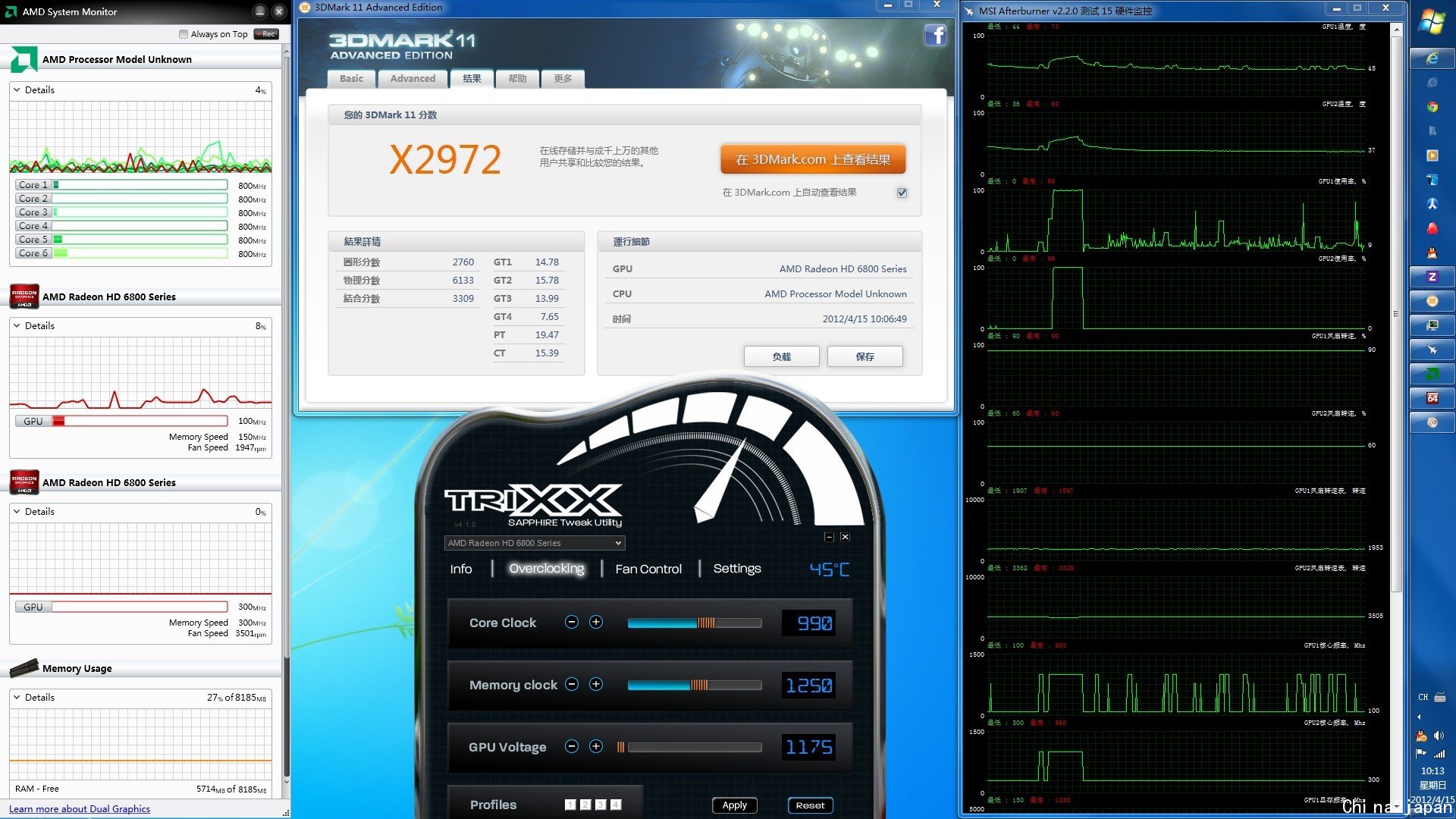Click the Core Clock value field 990
Image resolution: width=1456 pixels, height=819 pixels.
click(x=808, y=623)
